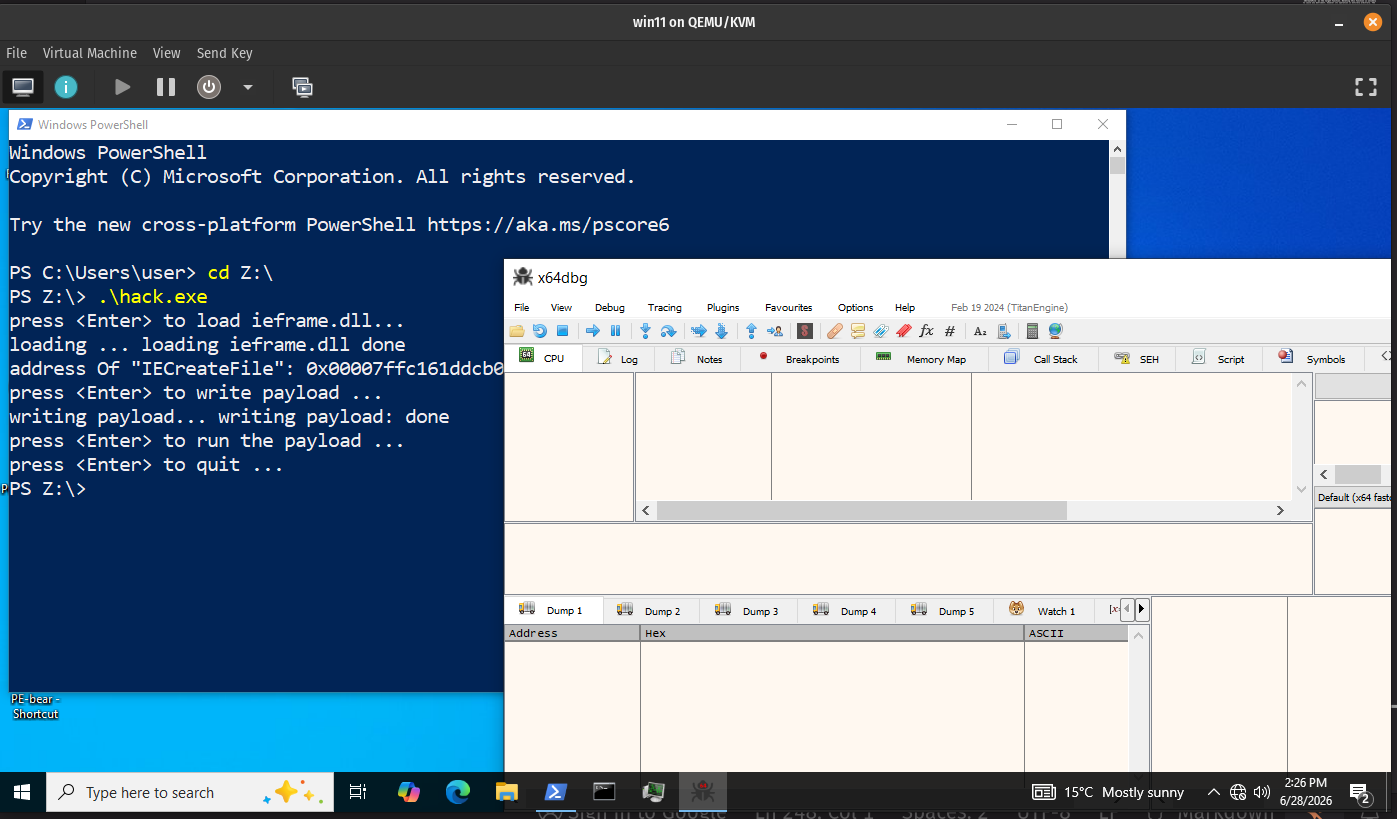Show the QEMU graphical console monitor icon
This screenshot has width=1397, height=819.
pyautogui.click(x=22, y=87)
